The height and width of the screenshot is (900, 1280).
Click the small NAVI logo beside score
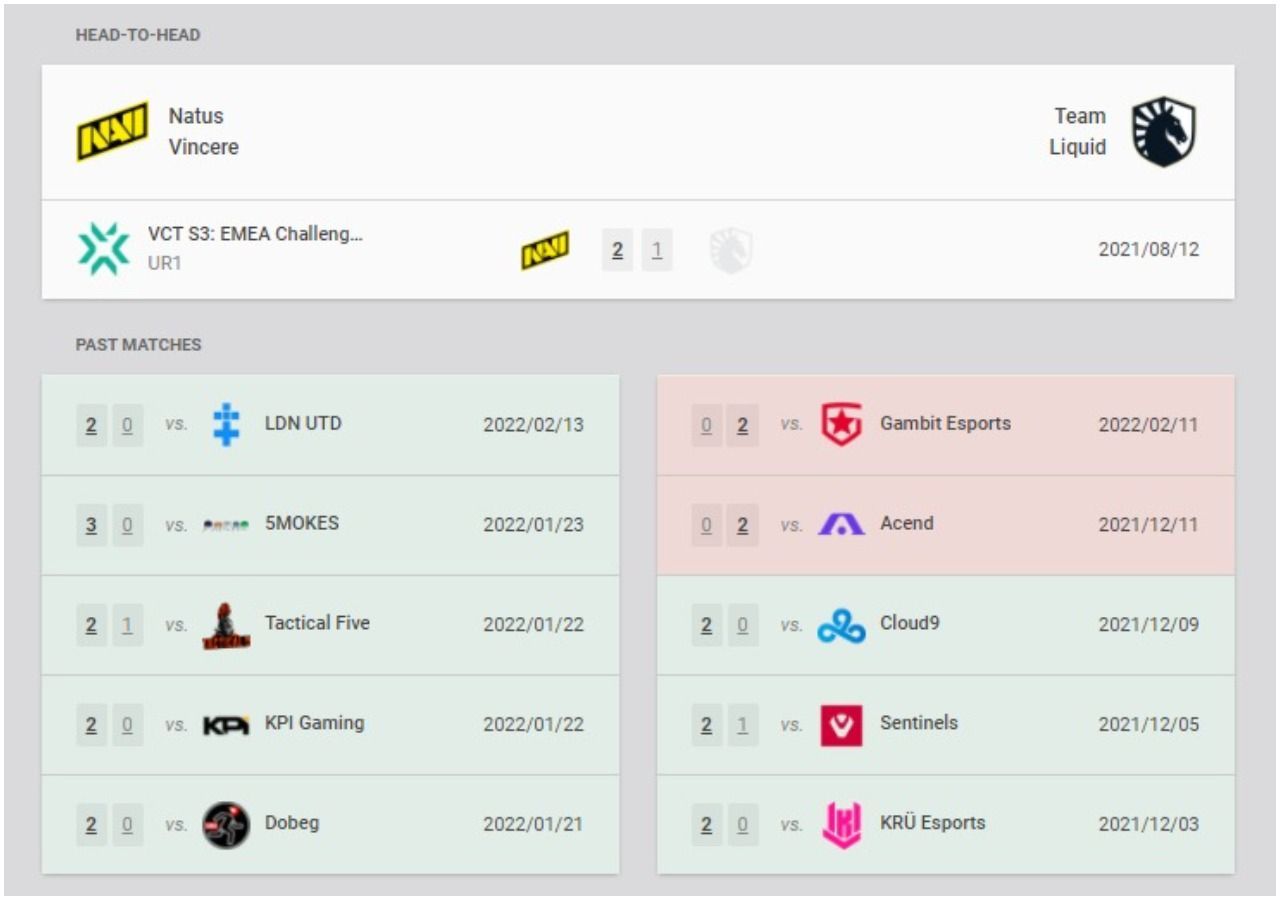pyautogui.click(x=545, y=250)
